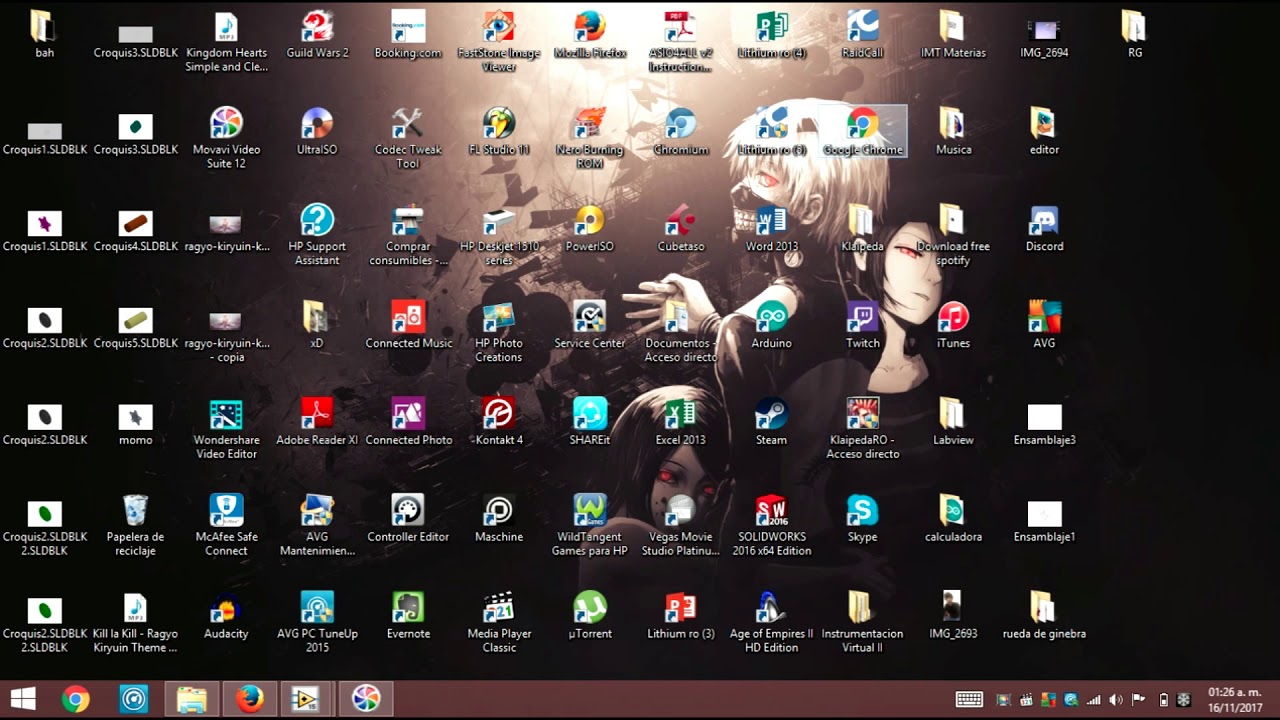This screenshot has width=1280, height=720.
Task: Click the taskbar clock and date
Action: coord(1235,699)
